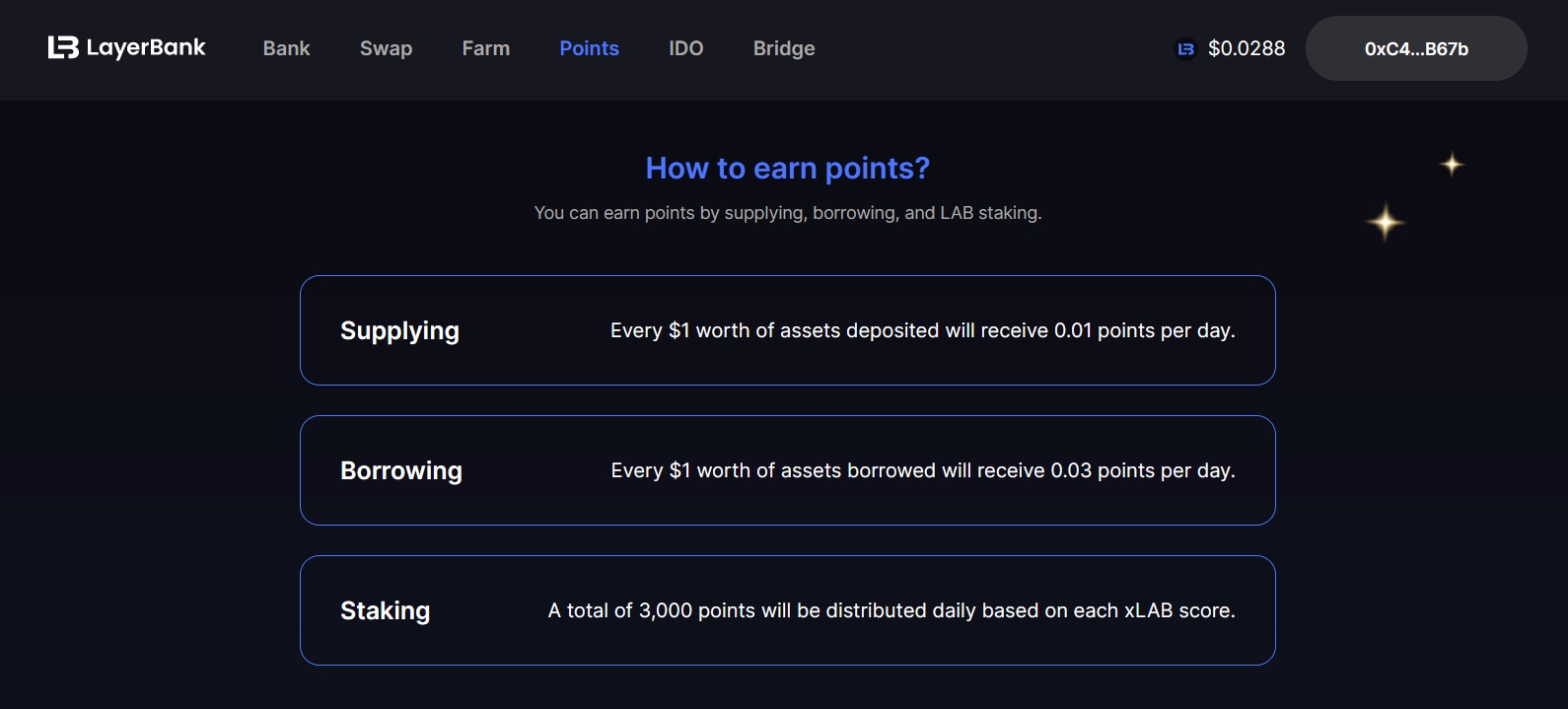
Task: Click the LayerBank logo icon
Action: [62, 47]
